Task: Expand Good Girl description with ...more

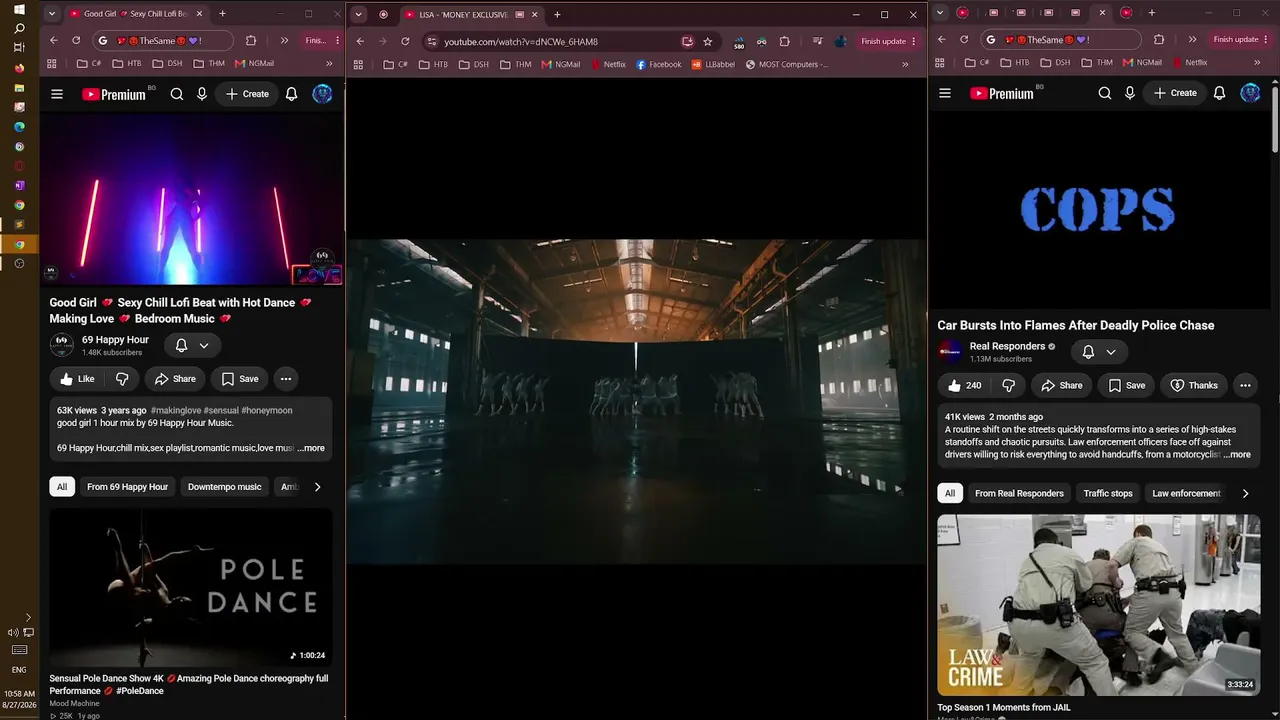Action: (311, 448)
